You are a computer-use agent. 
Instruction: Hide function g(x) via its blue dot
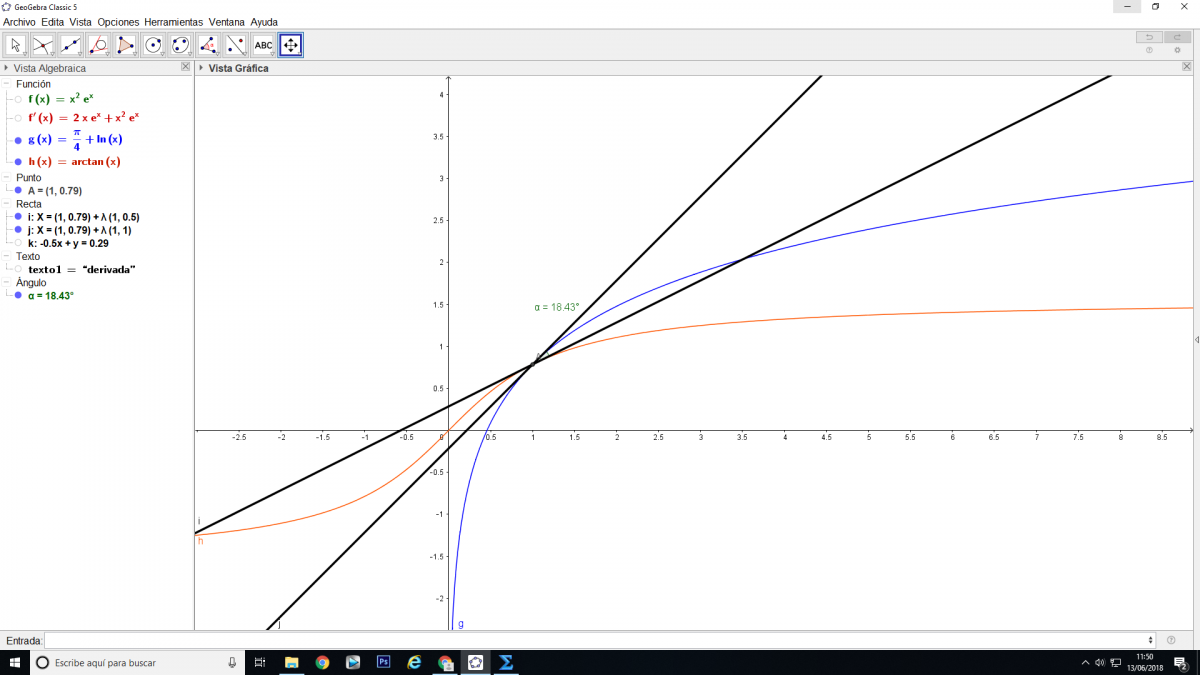tap(18, 140)
